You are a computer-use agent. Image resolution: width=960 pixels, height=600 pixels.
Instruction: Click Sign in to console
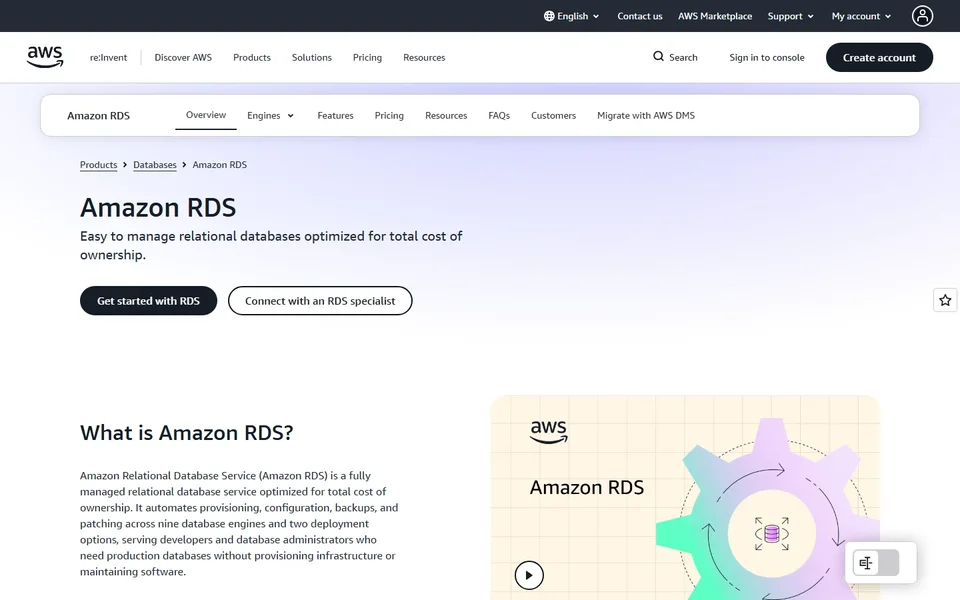coord(767,57)
